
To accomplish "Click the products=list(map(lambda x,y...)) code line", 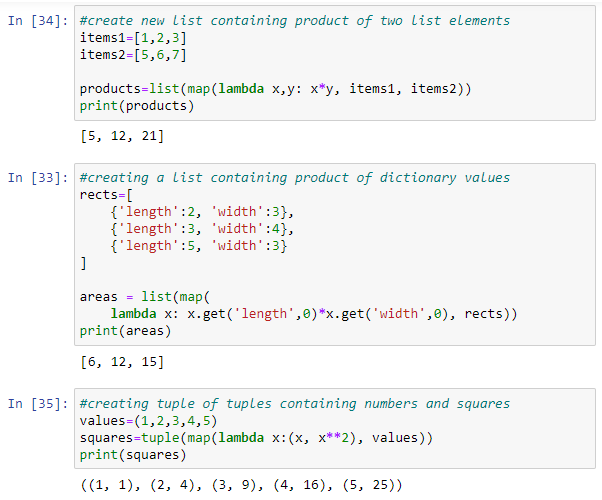I will [275, 88].
